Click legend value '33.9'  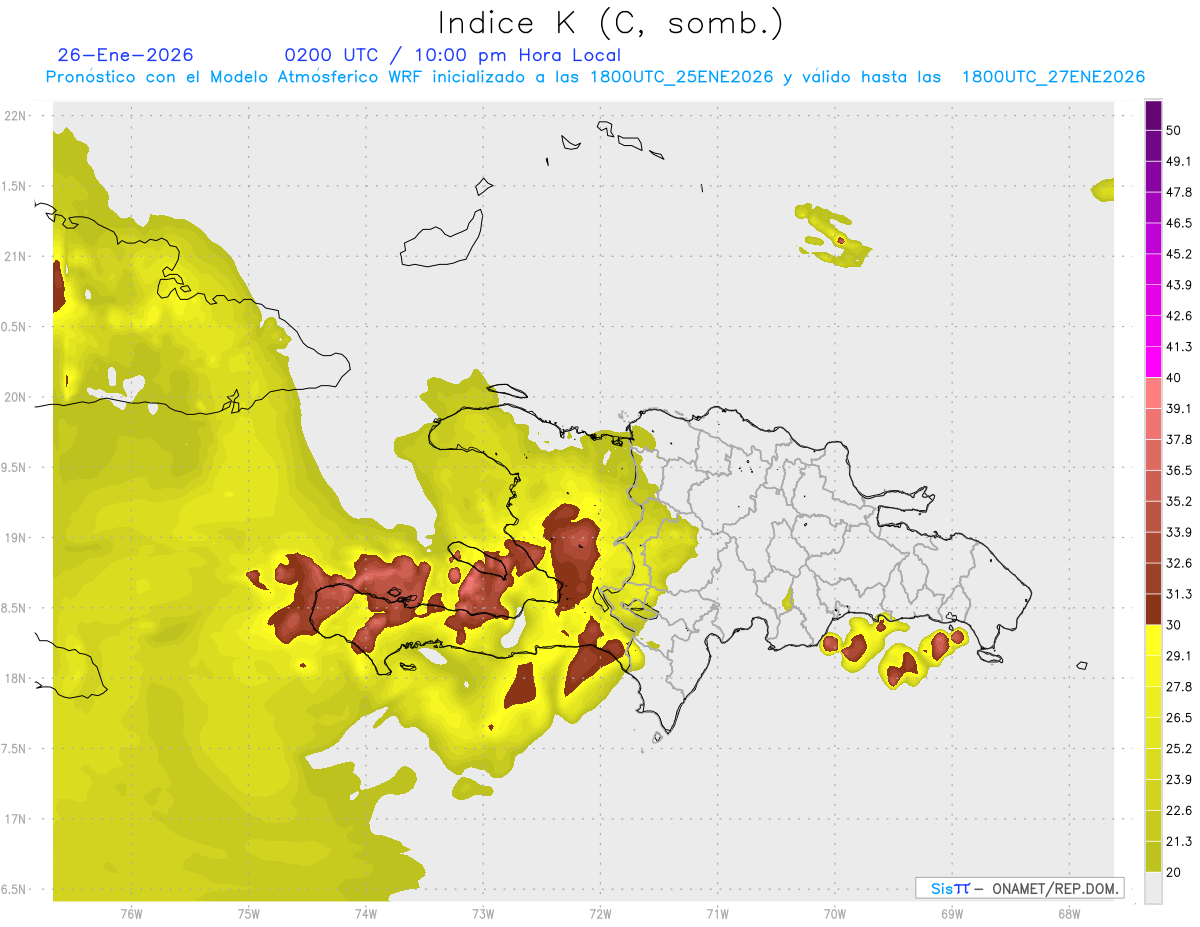(x=1178, y=532)
